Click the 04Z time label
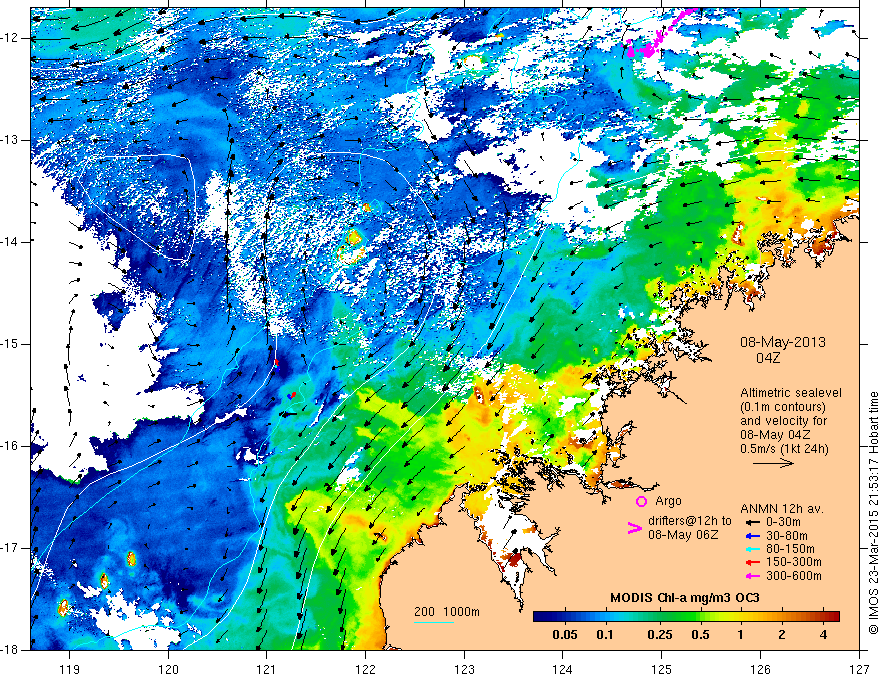 point(768,358)
